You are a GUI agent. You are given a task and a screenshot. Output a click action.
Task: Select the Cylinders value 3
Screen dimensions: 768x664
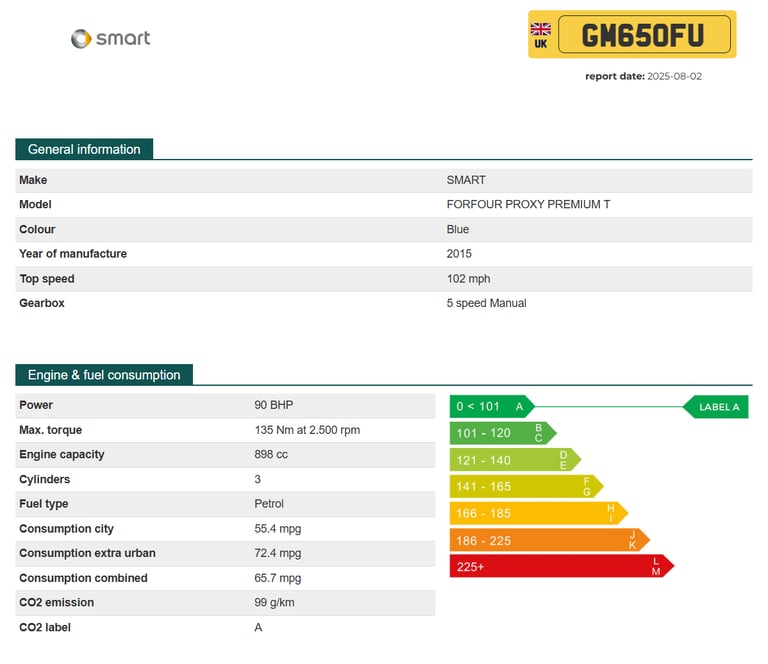(x=258, y=480)
